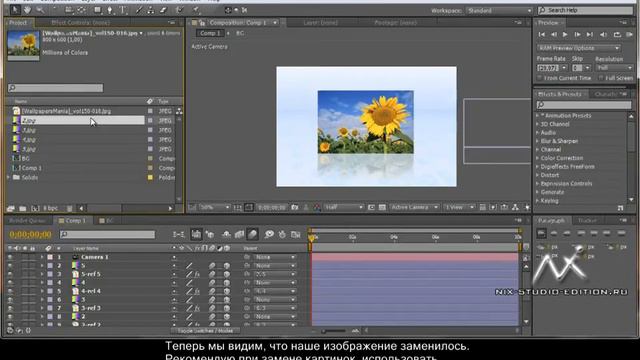
Task: Hide layer 5-ref 5 eye toggle
Action: pos(10,274)
